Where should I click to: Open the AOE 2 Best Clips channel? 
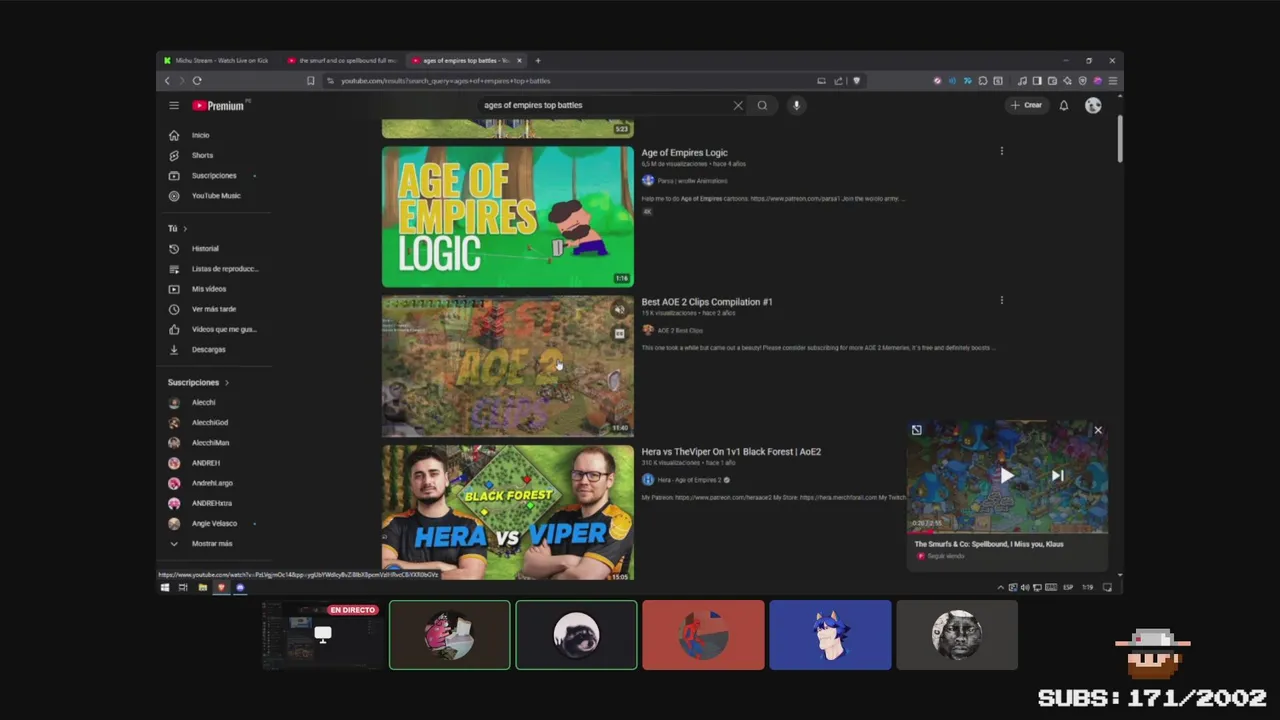pos(680,330)
